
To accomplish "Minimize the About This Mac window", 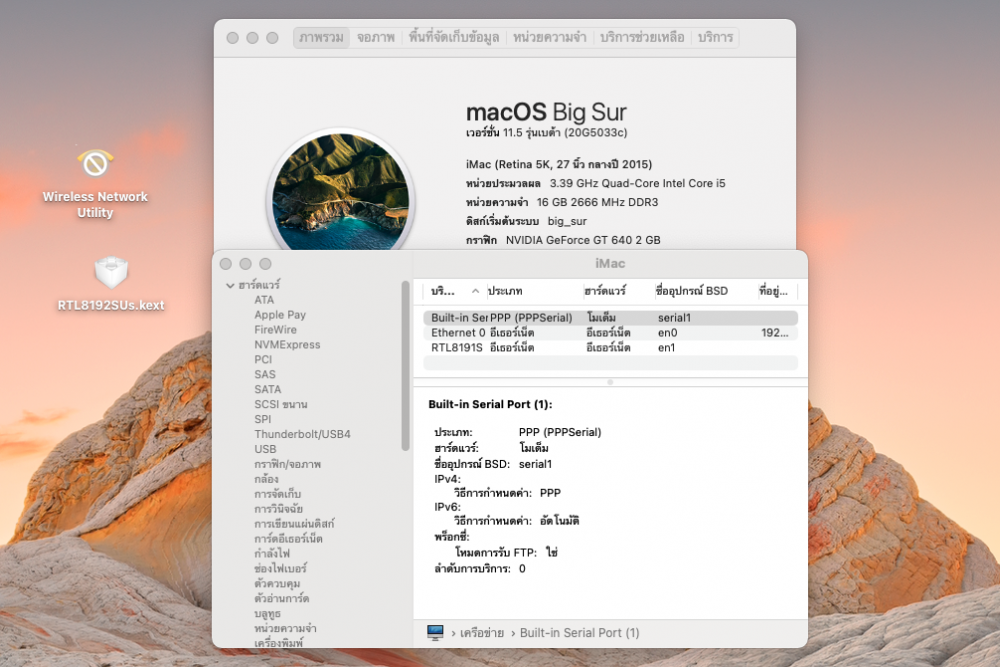I will [253, 38].
